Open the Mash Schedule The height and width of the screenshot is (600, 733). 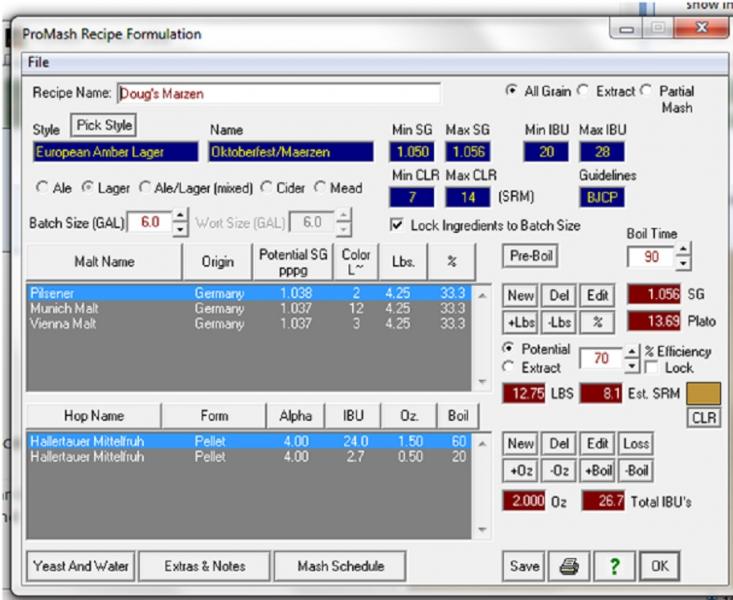click(x=340, y=566)
